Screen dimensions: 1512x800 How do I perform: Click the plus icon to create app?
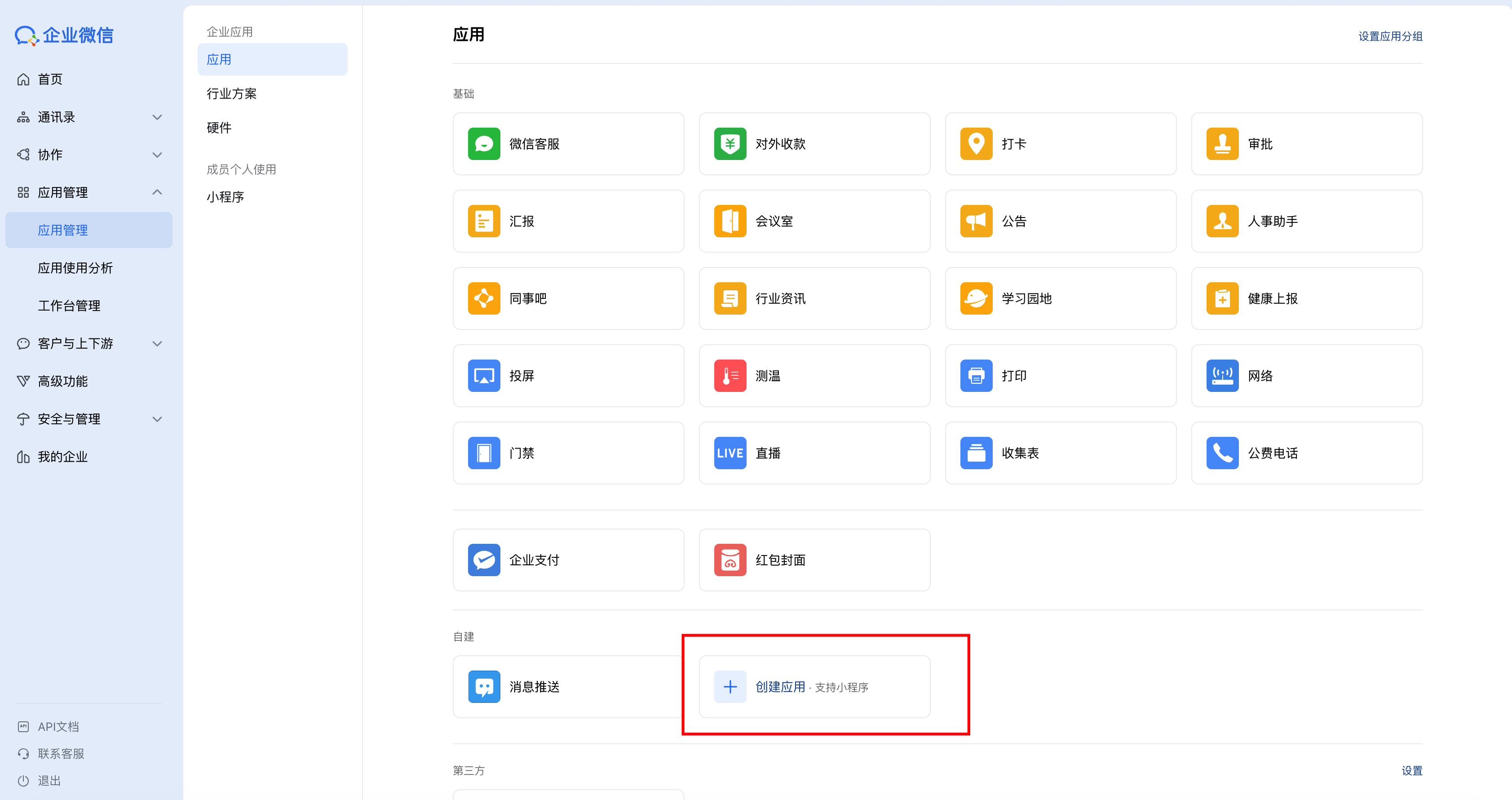(729, 687)
